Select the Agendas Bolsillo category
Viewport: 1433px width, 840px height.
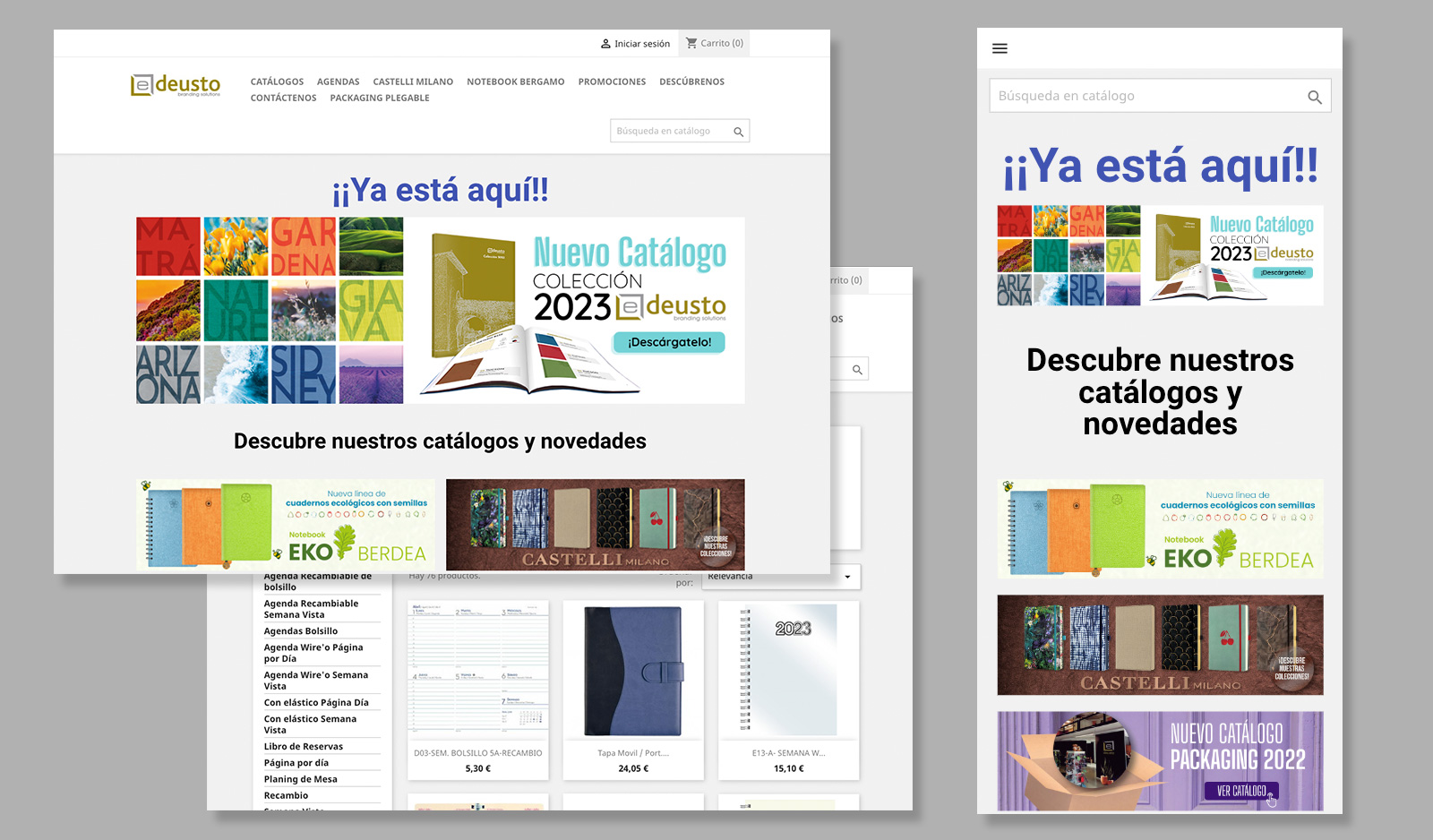click(301, 631)
